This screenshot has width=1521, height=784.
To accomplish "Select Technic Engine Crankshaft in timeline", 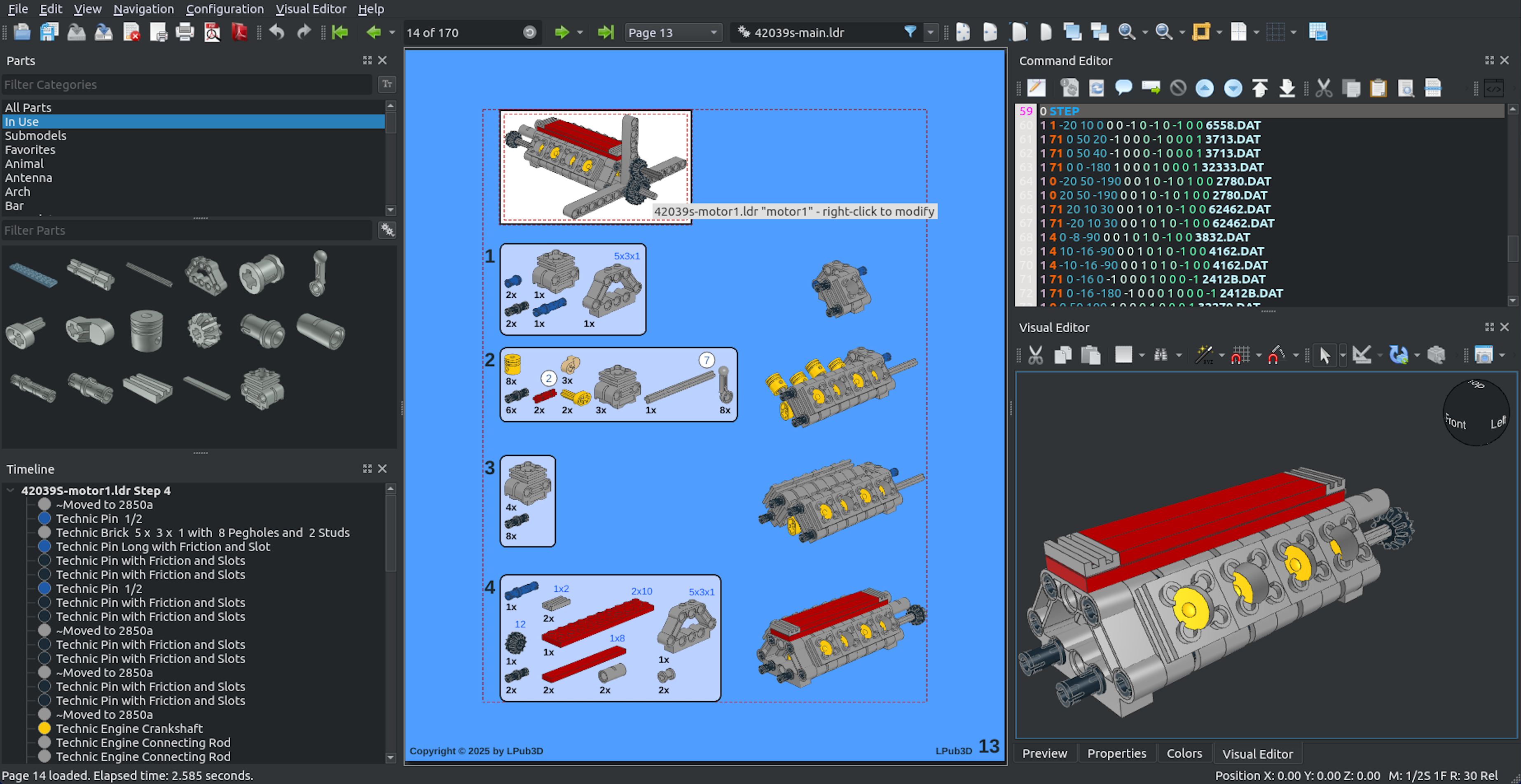I will 129,728.
